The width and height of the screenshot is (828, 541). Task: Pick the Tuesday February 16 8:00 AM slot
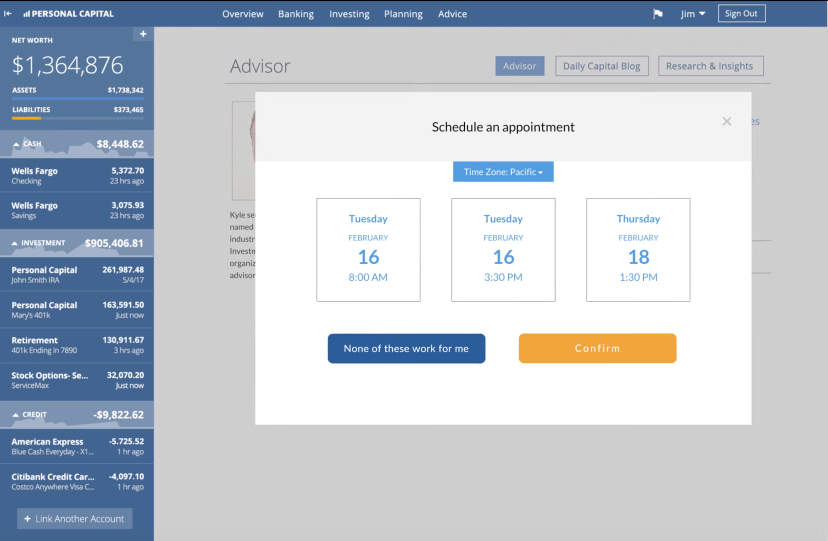[x=368, y=250]
